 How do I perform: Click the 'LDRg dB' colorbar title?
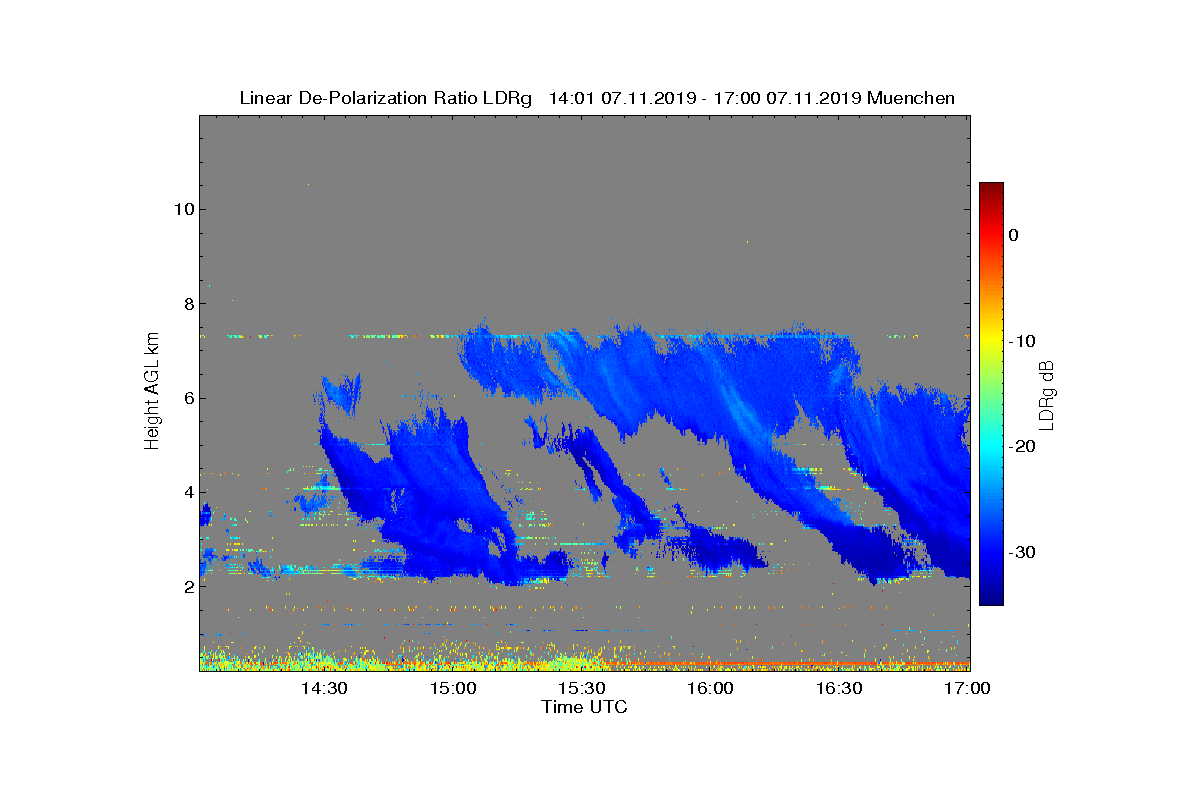point(1048,395)
